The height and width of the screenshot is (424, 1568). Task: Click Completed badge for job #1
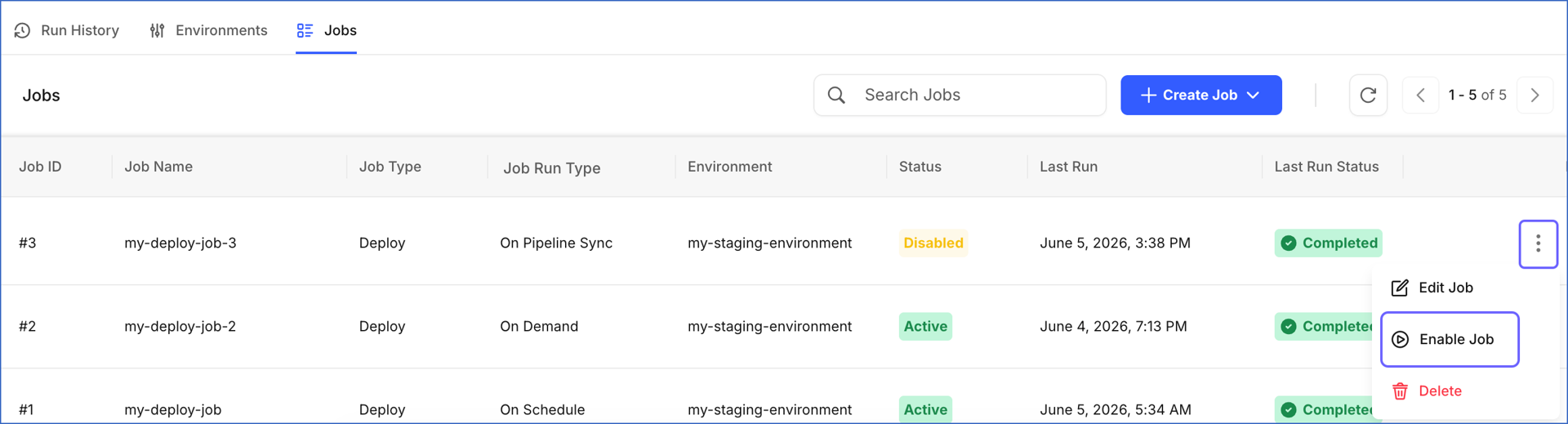[x=1324, y=409]
